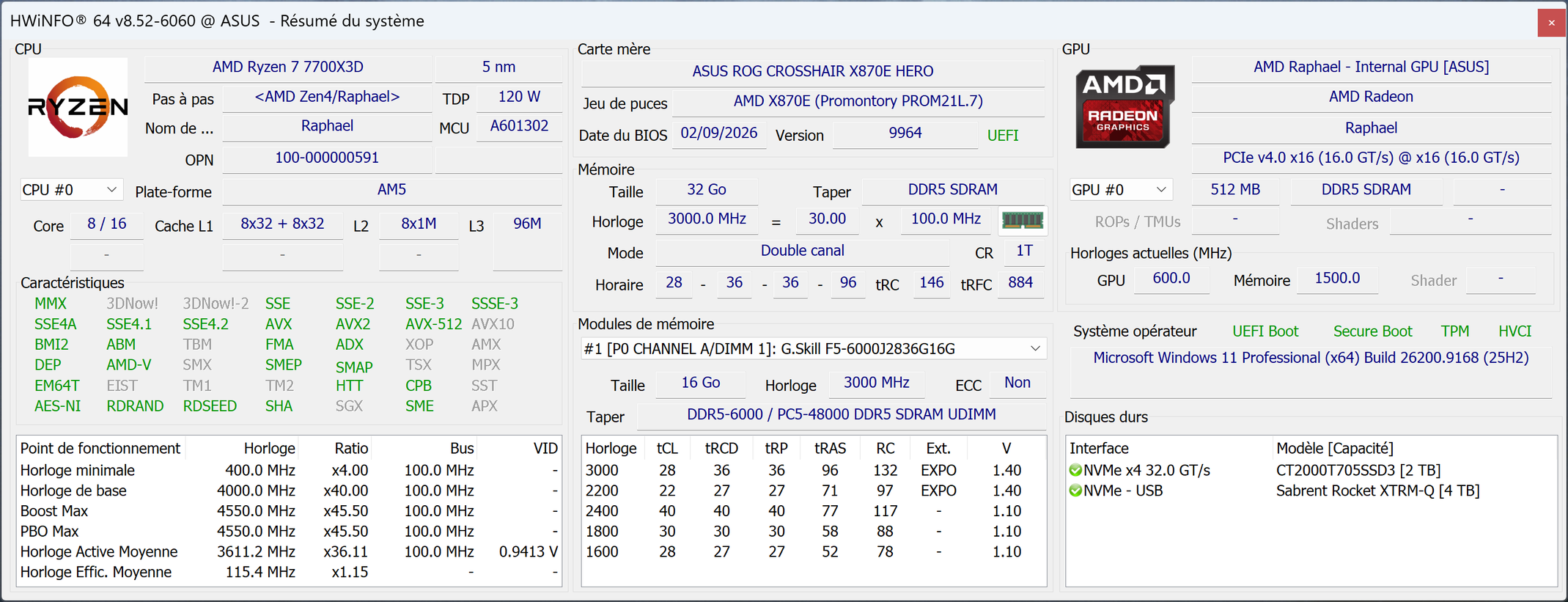Image resolution: width=1568 pixels, height=602 pixels.
Task: Click the tCL column header
Action: 667,448
